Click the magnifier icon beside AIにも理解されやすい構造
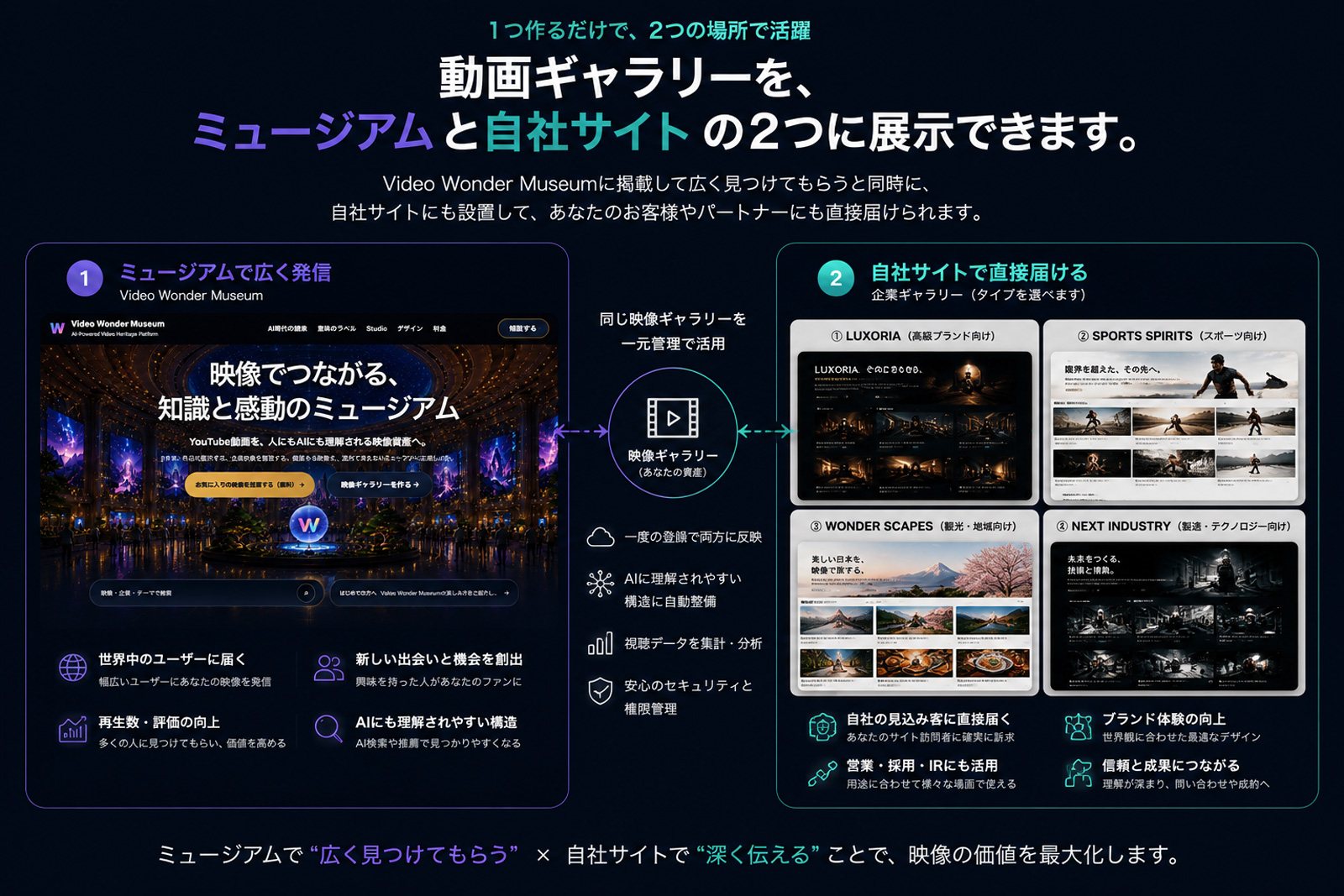This screenshot has width=1344, height=896. pyautogui.click(x=328, y=729)
